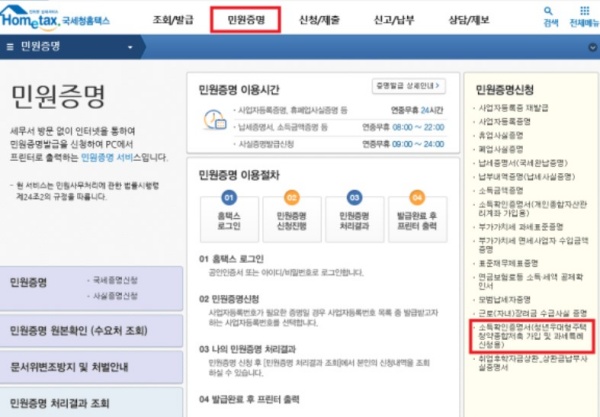Select 국세증명신청 under 민원증명
The width and height of the screenshot is (600, 417).
click(x=115, y=280)
